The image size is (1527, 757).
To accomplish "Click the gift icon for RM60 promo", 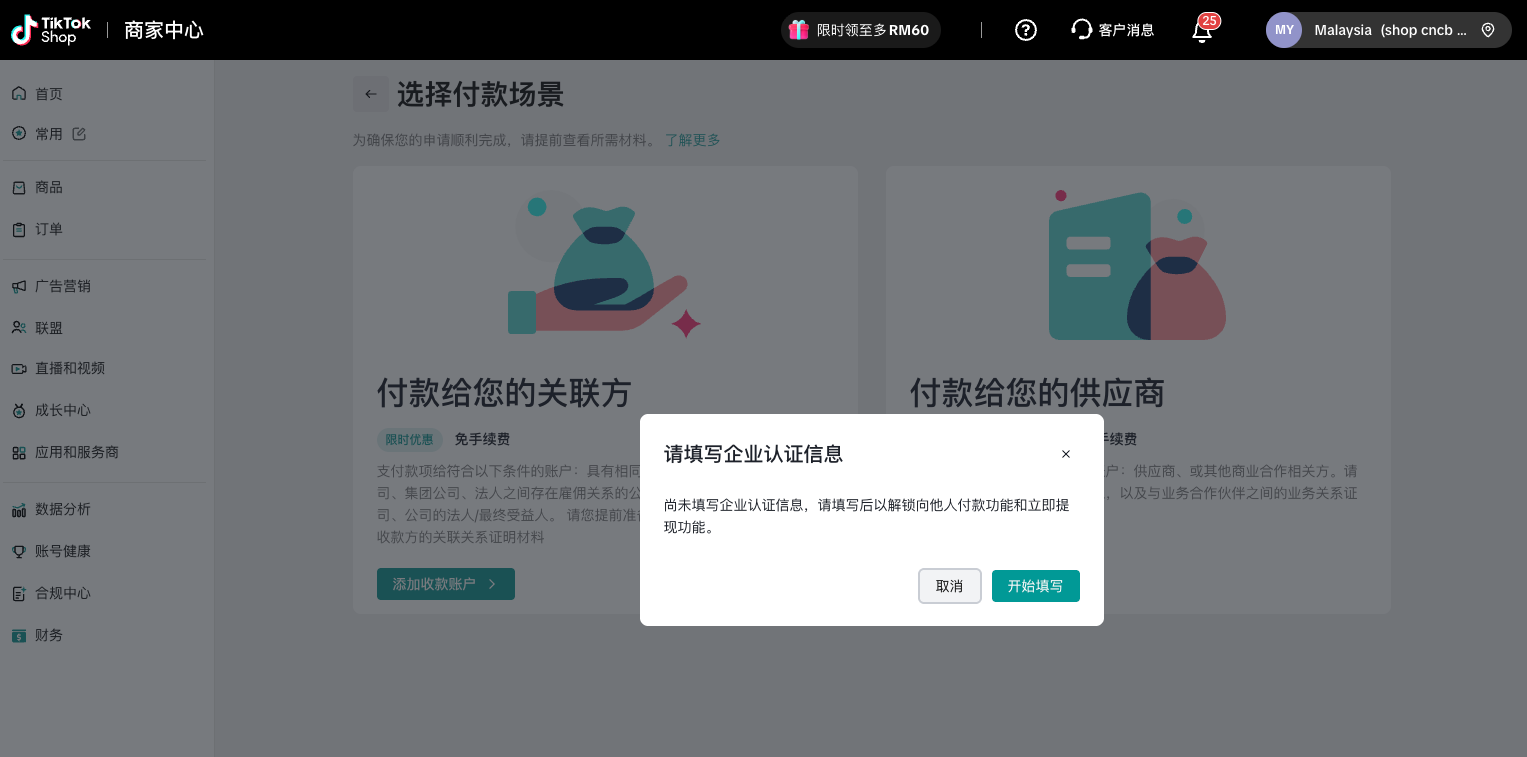I will pos(798,30).
